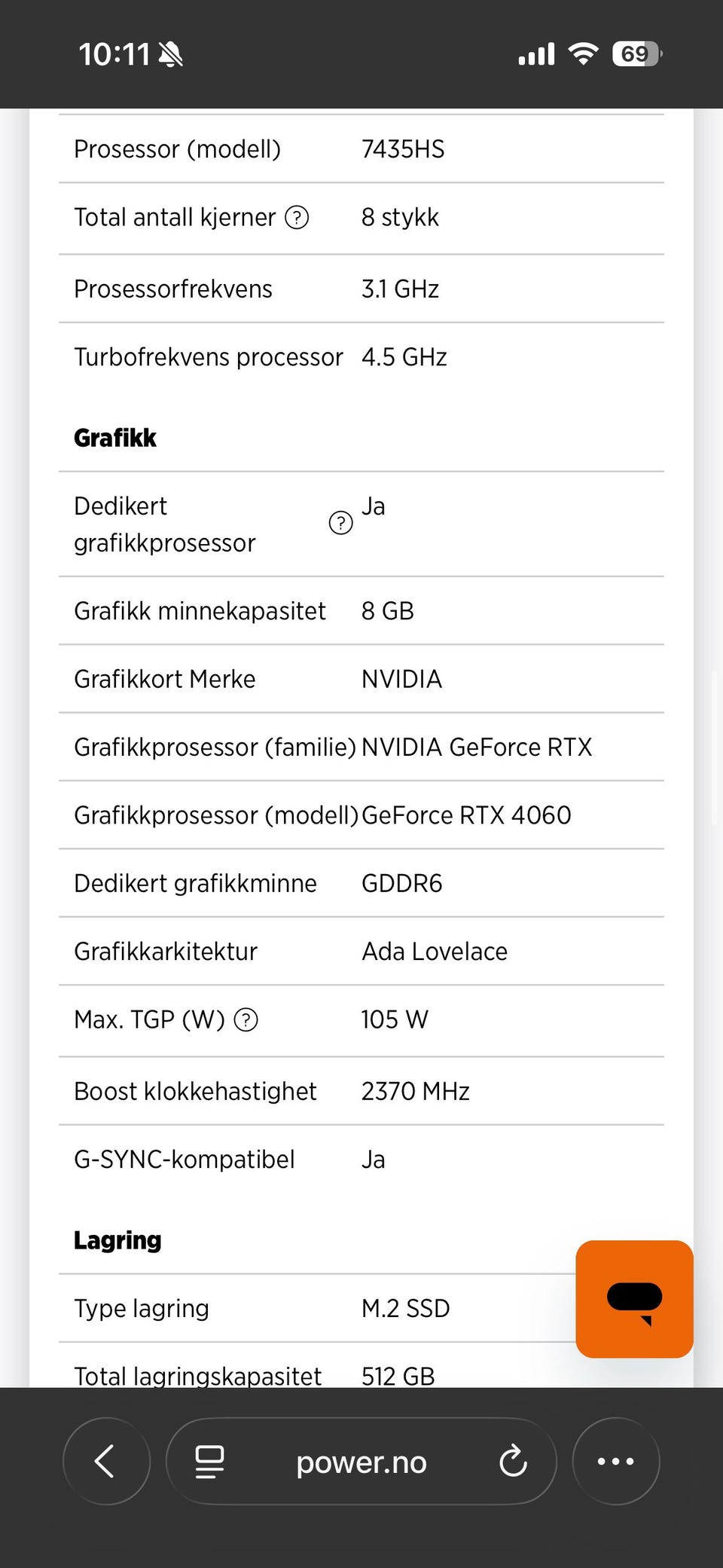Reload the power.no page
The height and width of the screenshot is (1568, 723).
(x=513, y=1461)
